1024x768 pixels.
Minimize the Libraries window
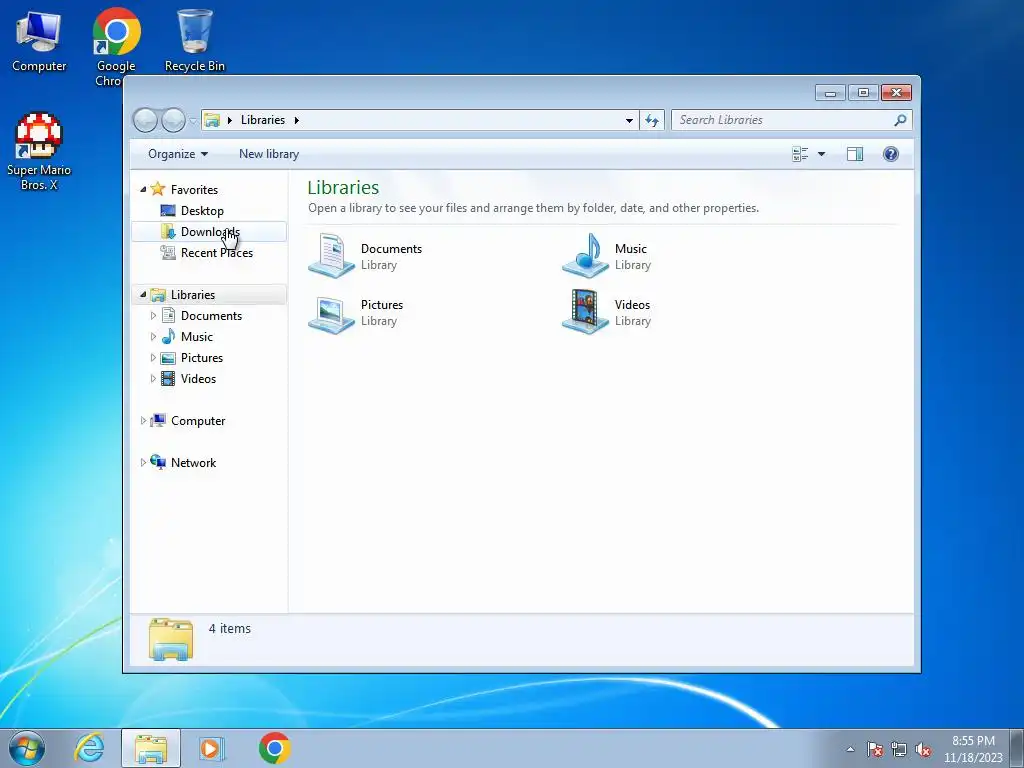830,93
